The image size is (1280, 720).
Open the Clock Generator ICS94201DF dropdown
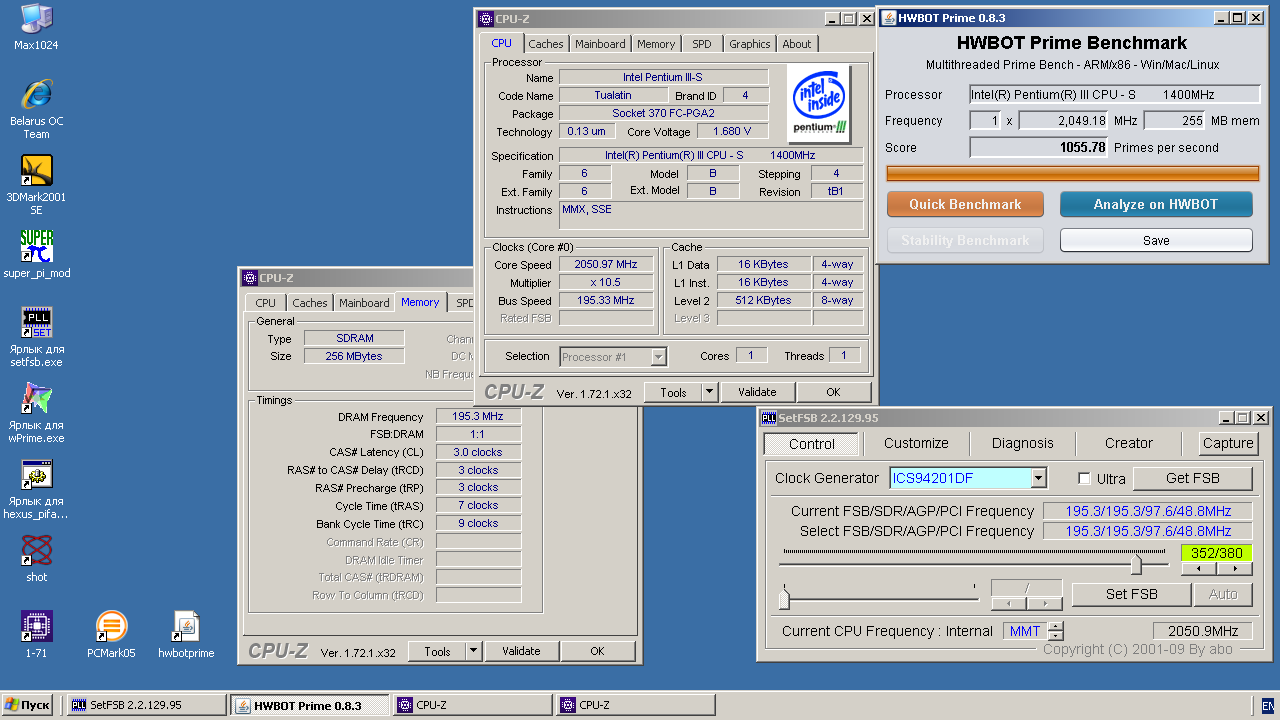click(x=1038, y=478)
